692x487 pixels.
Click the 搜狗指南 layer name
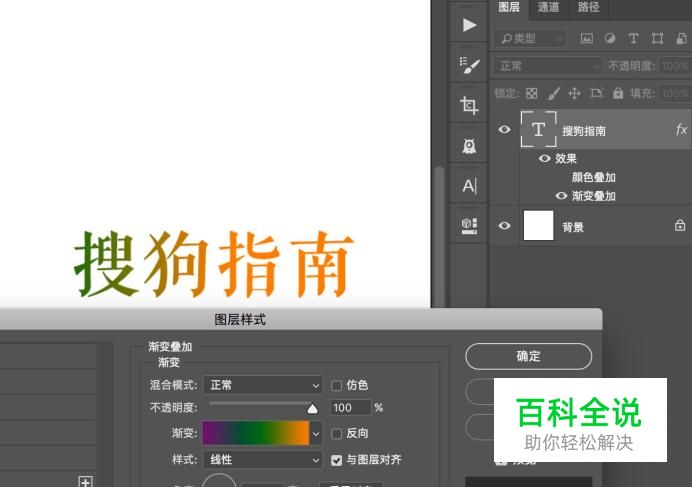click(584, 131)
